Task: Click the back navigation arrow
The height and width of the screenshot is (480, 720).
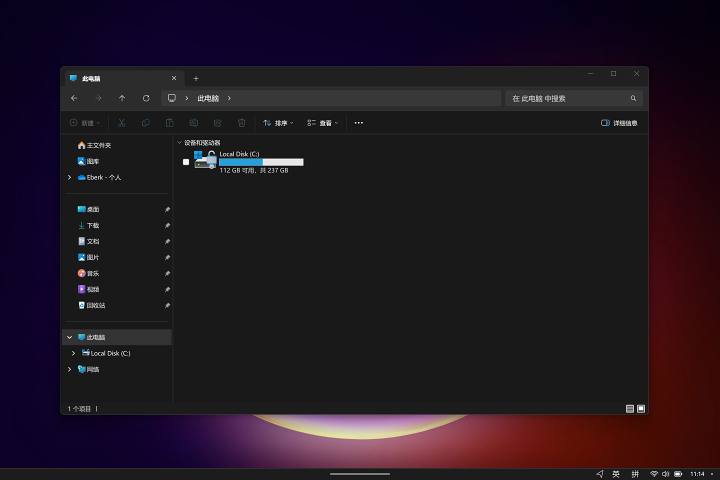Action: pyautogui.click(x=74, y=98)
